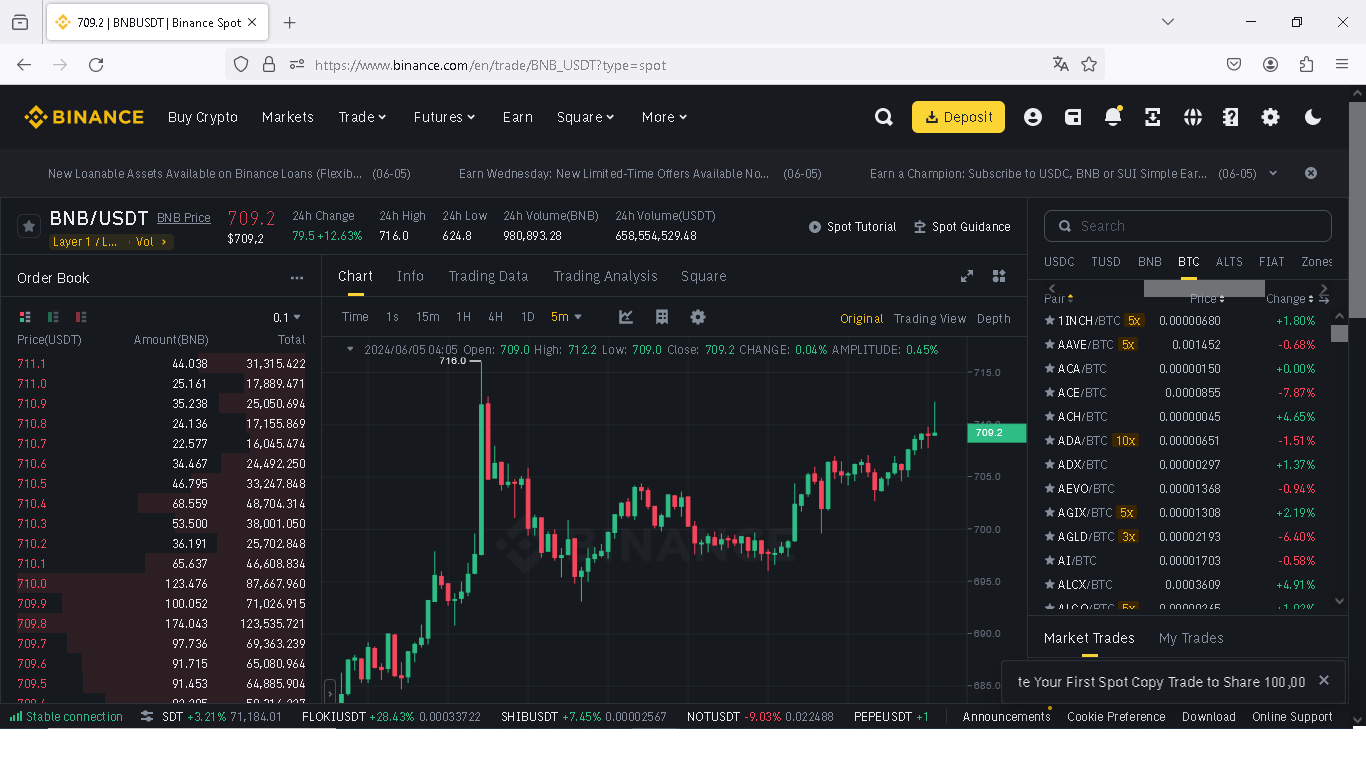This screenshot has height=768, width=1366.
Task: Open the site search magnifier in the header
Action: click(884, 117)
